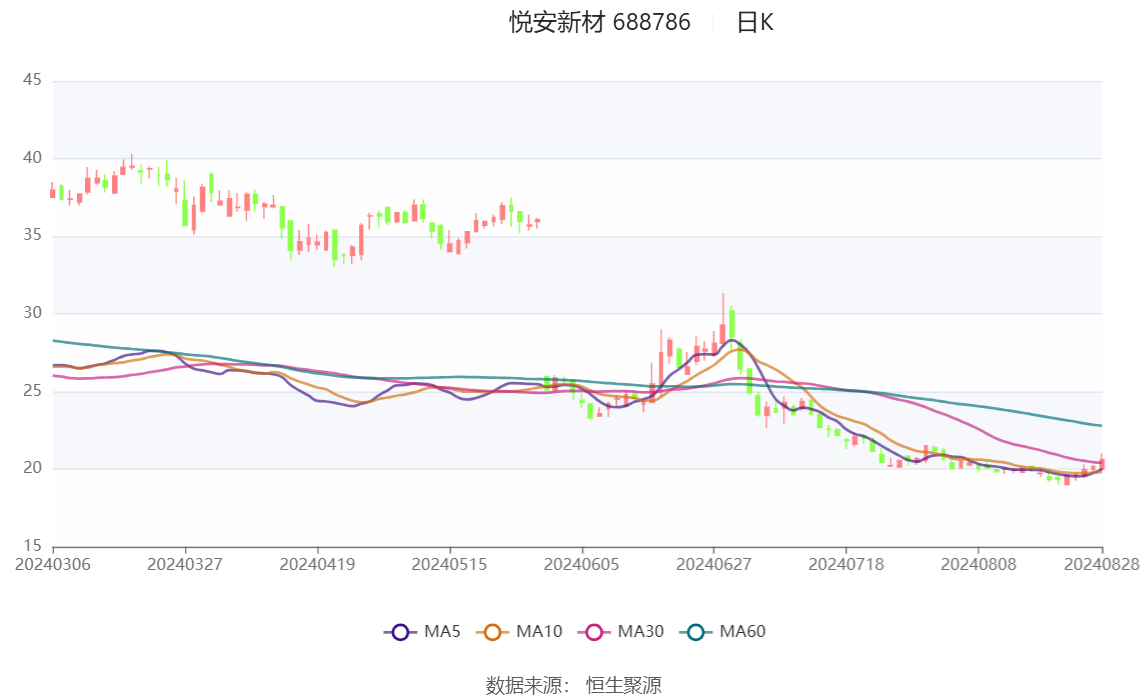Screen dimensions: 1147x699
Task: Click the 20240718 date axis label
Action: click(846, 564)
